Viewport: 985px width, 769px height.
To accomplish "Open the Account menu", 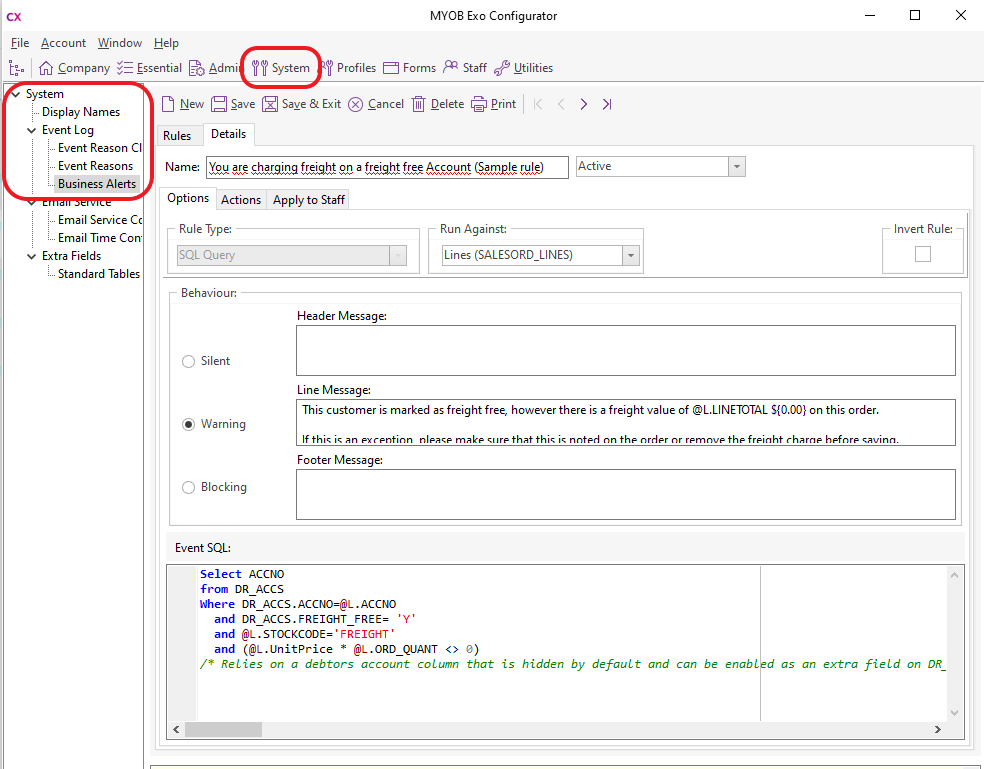I will (63, 43).
